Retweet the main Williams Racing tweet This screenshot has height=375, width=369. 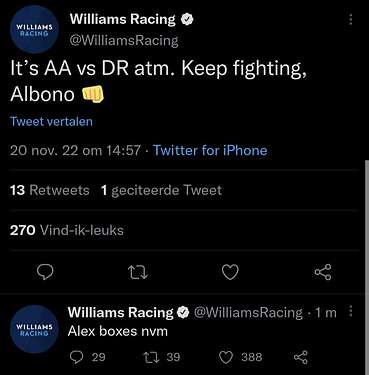pyautogui.click(x=138, y=272)
